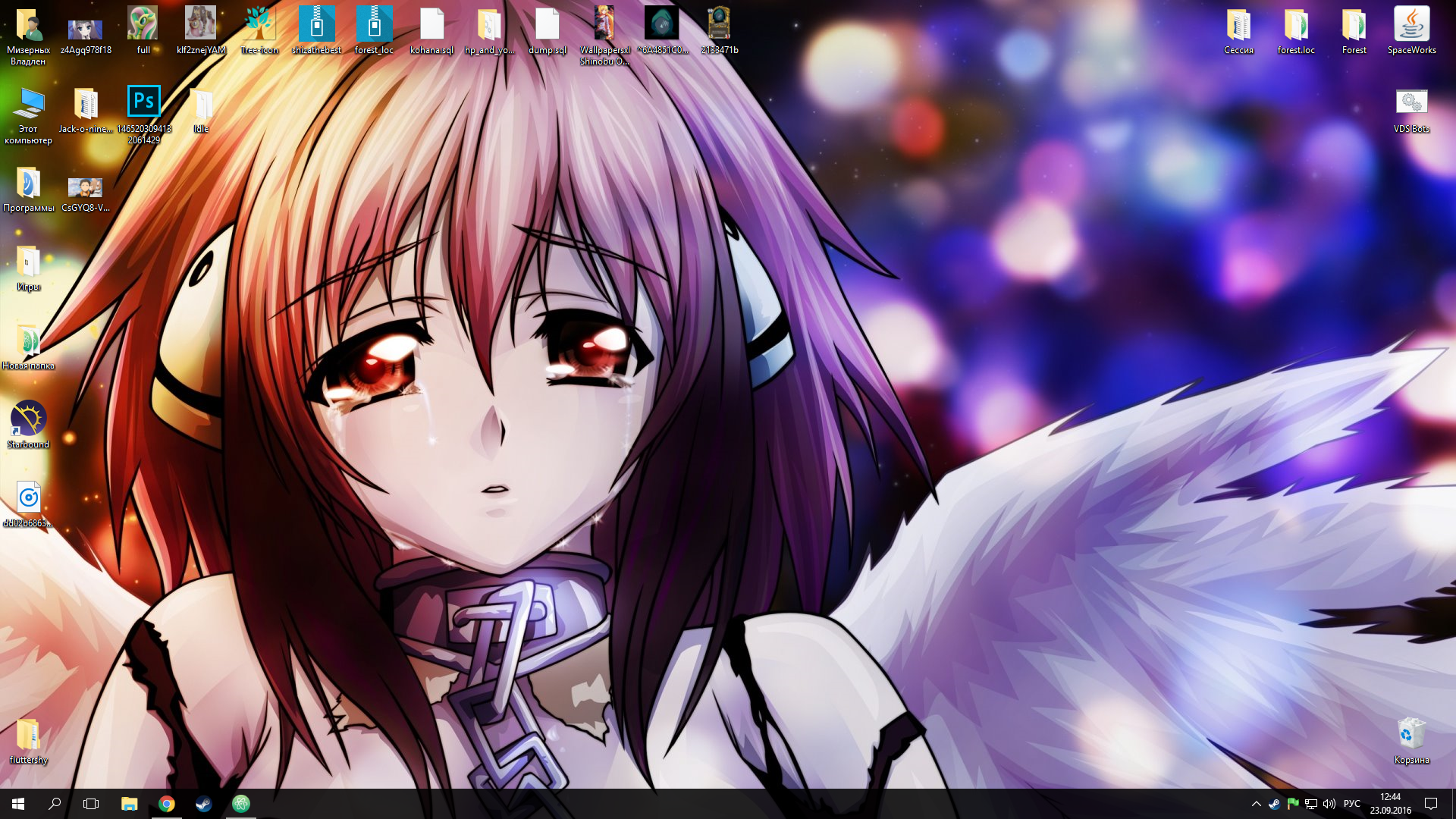Open the Windows Start menu
1456x819 pixels.
click(x=18, y=804)
